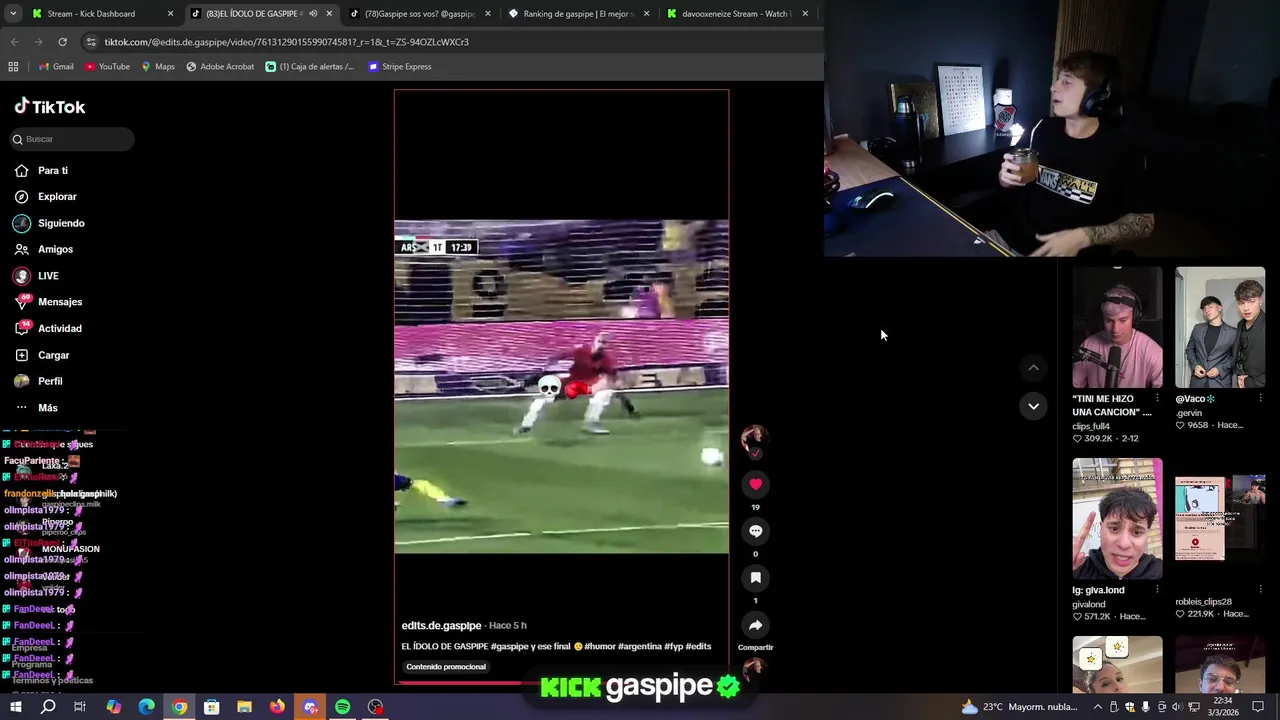Open the Windows notification center icon
This screenshot has width=1280, height=720.
[x=1259, y=707]
